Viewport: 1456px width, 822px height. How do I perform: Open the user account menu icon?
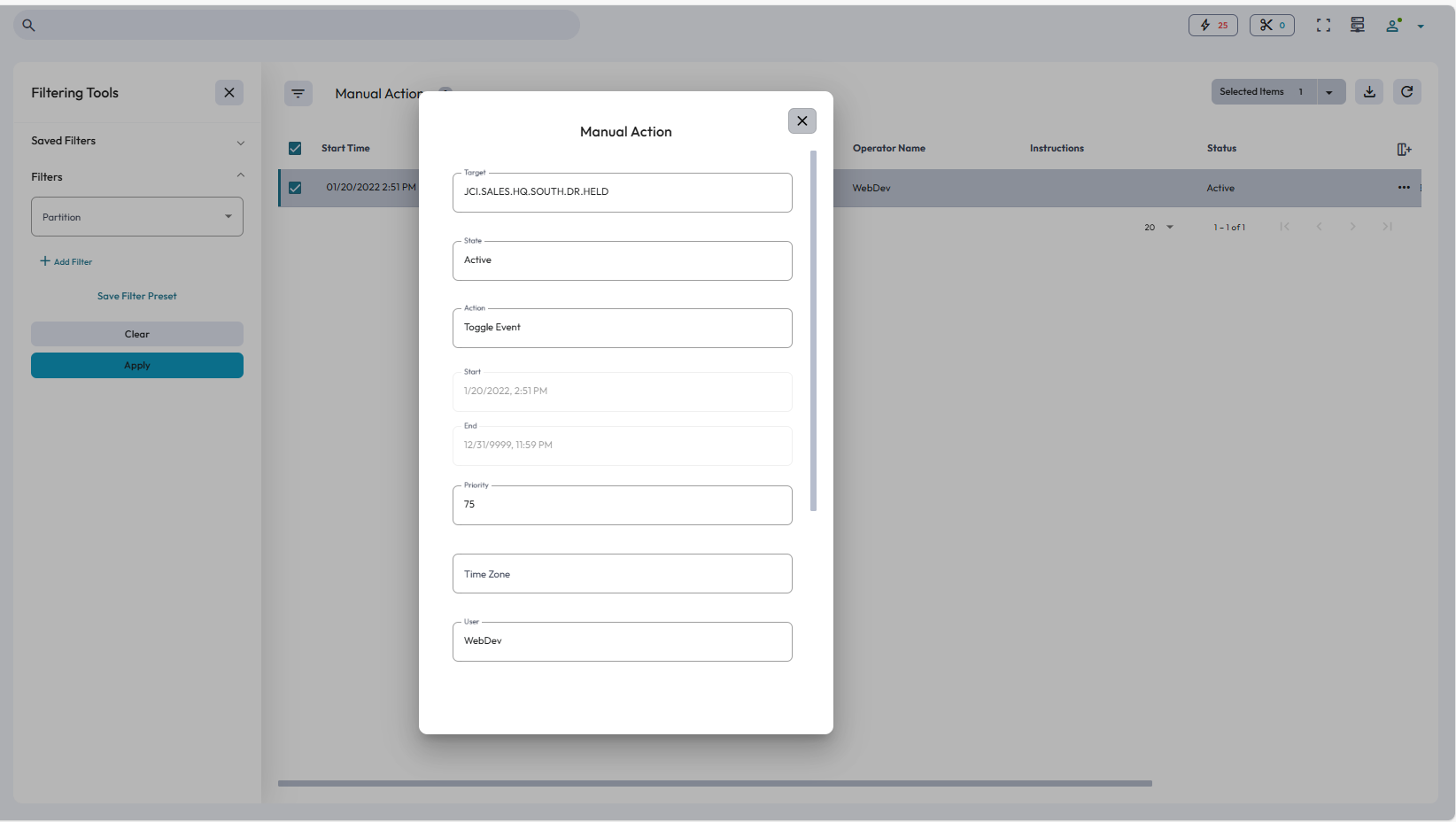pyautogui.click(x=1394, y=26)
